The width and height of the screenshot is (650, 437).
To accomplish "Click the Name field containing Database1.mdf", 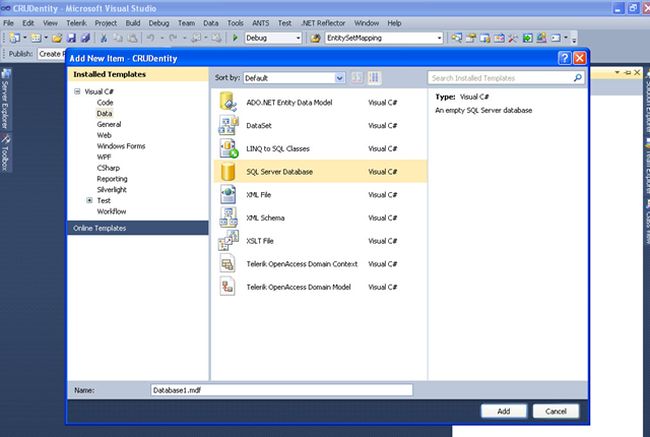I will coord(281,390).
